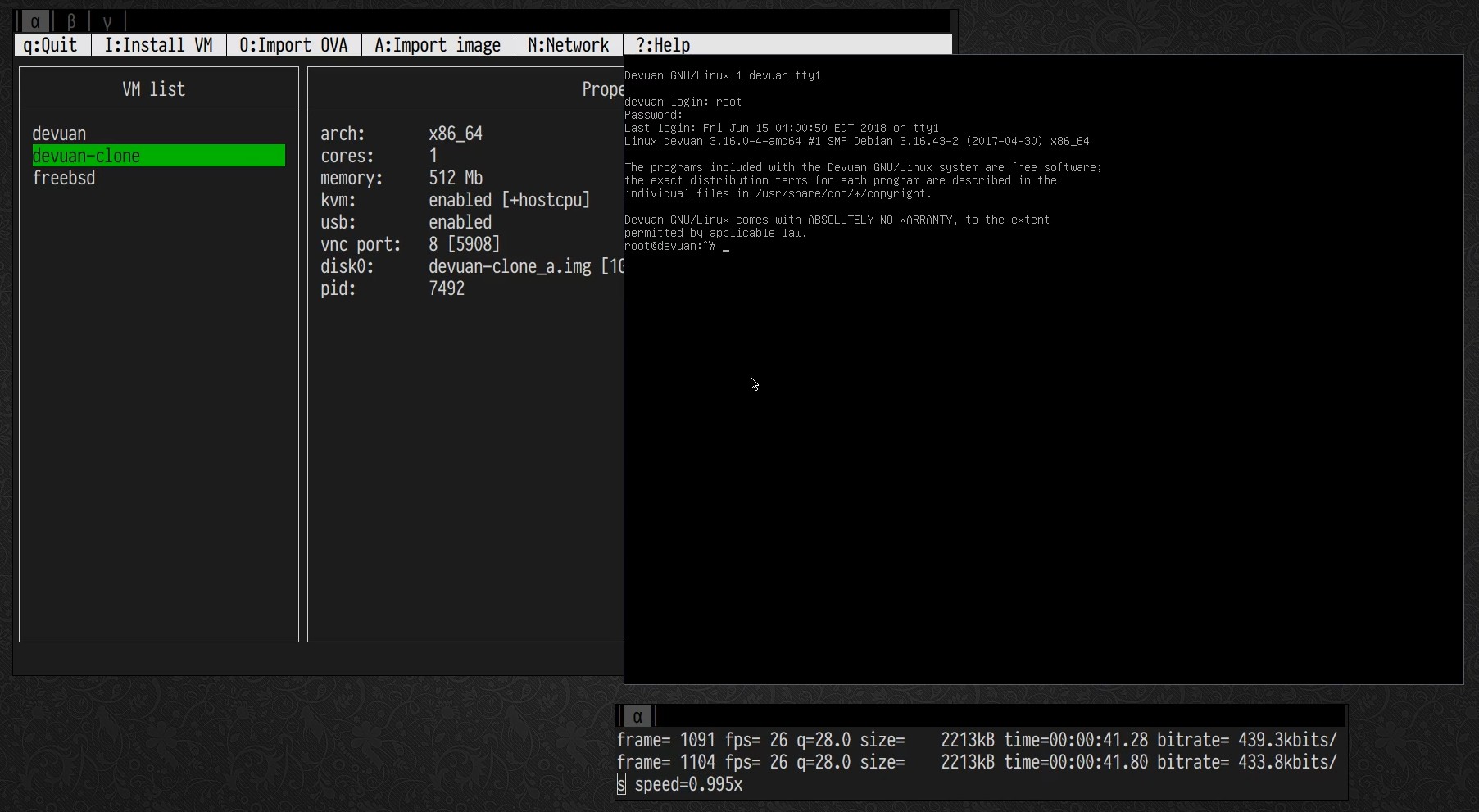Screen dimensions: 1479x812
Task: Open the O:Import OVA menu item
Action: tap(293, 45)
